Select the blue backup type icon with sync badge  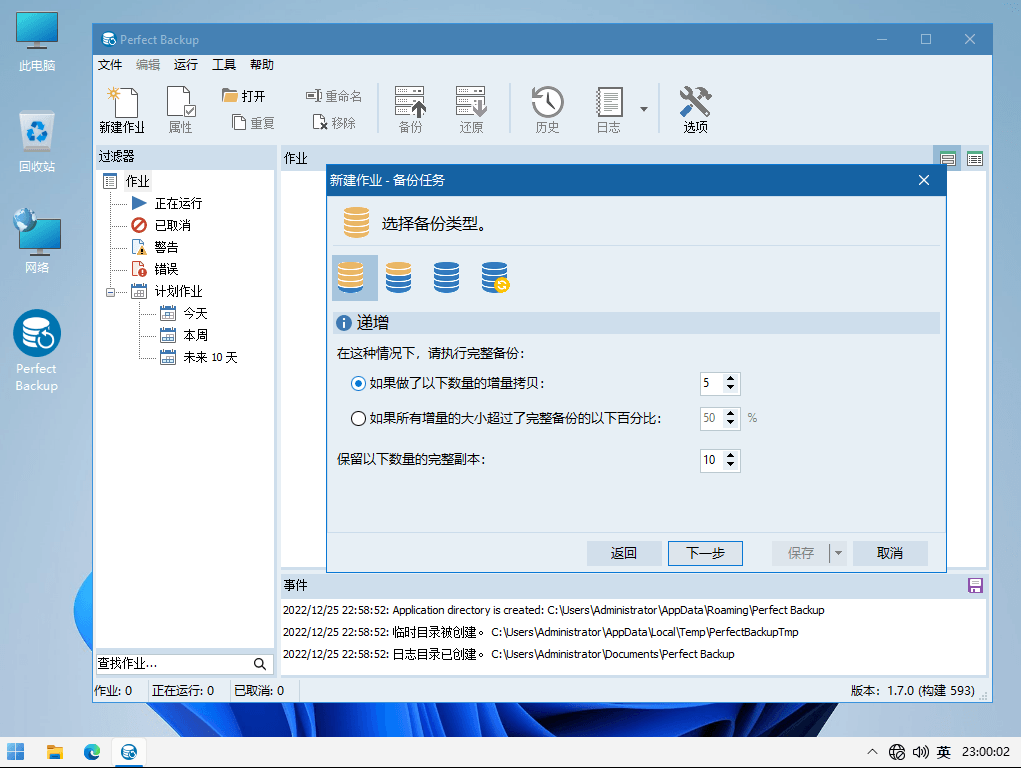(x=495, y=277)
